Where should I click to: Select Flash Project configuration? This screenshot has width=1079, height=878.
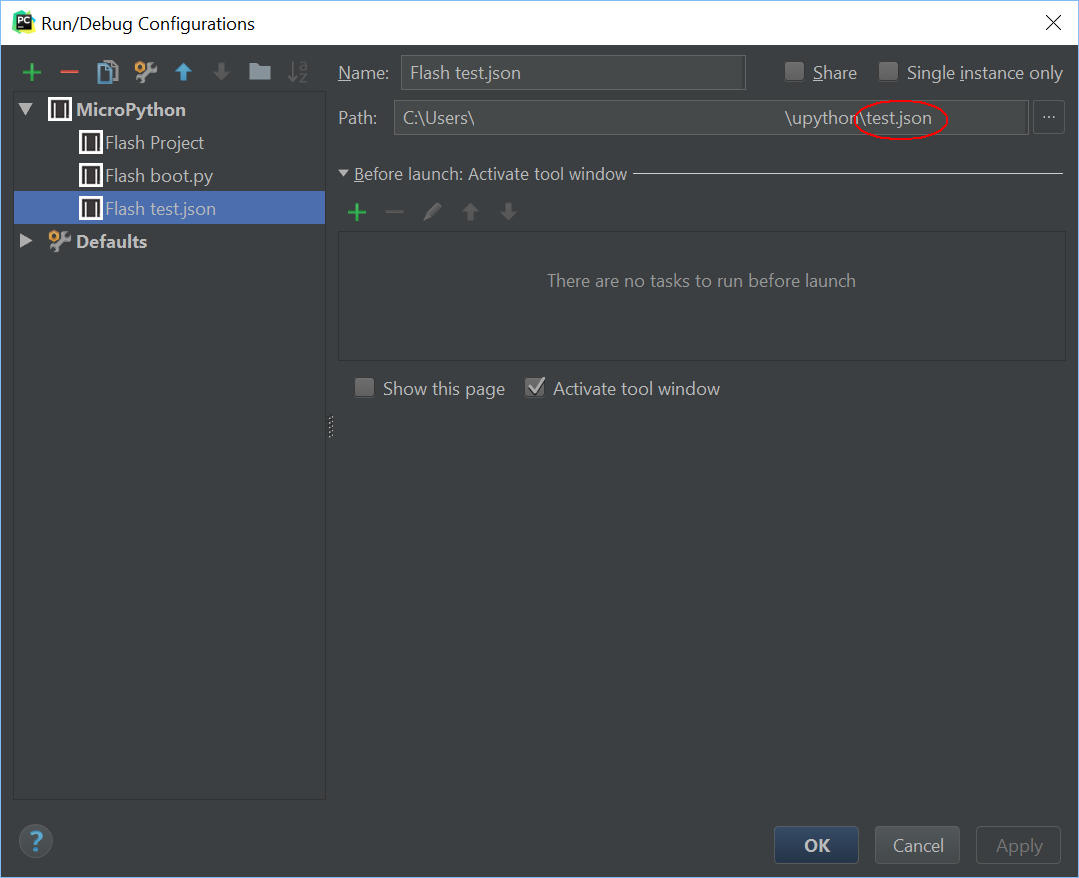[154, 142]
